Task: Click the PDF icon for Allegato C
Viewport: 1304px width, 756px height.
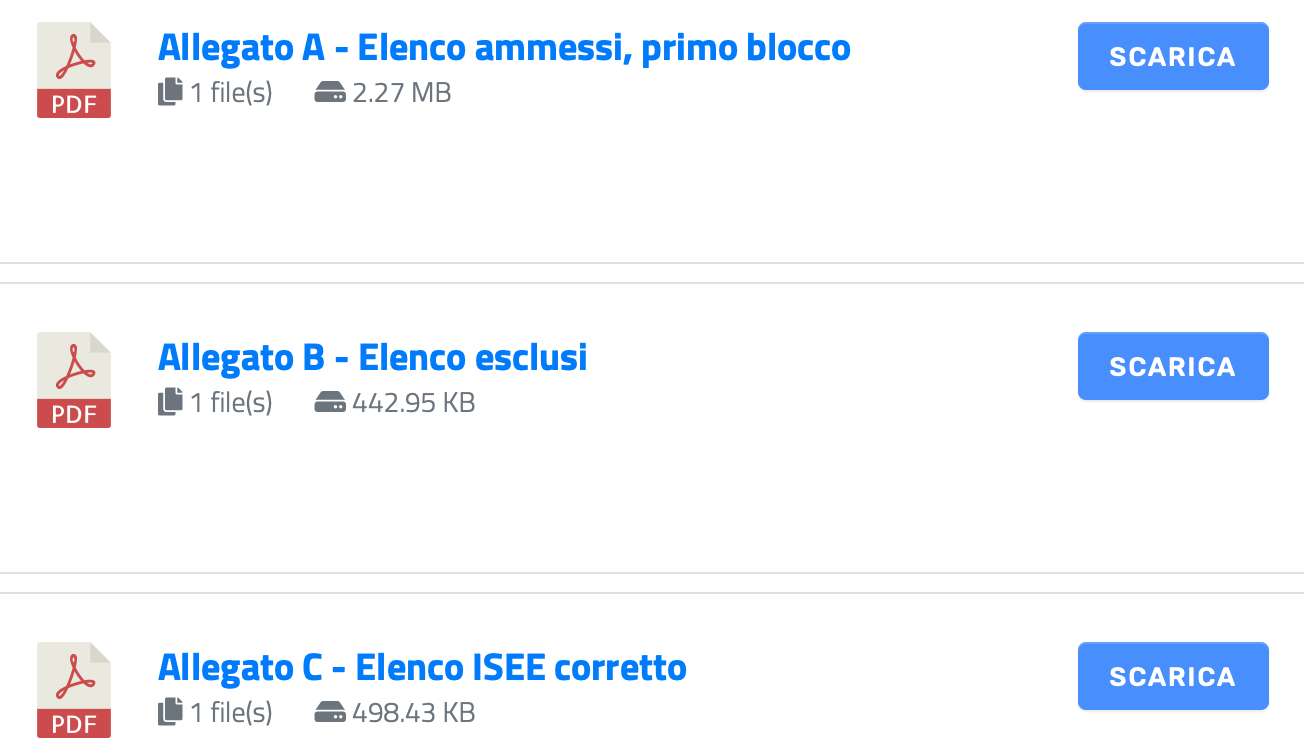Action: click(x=74, y=690)
